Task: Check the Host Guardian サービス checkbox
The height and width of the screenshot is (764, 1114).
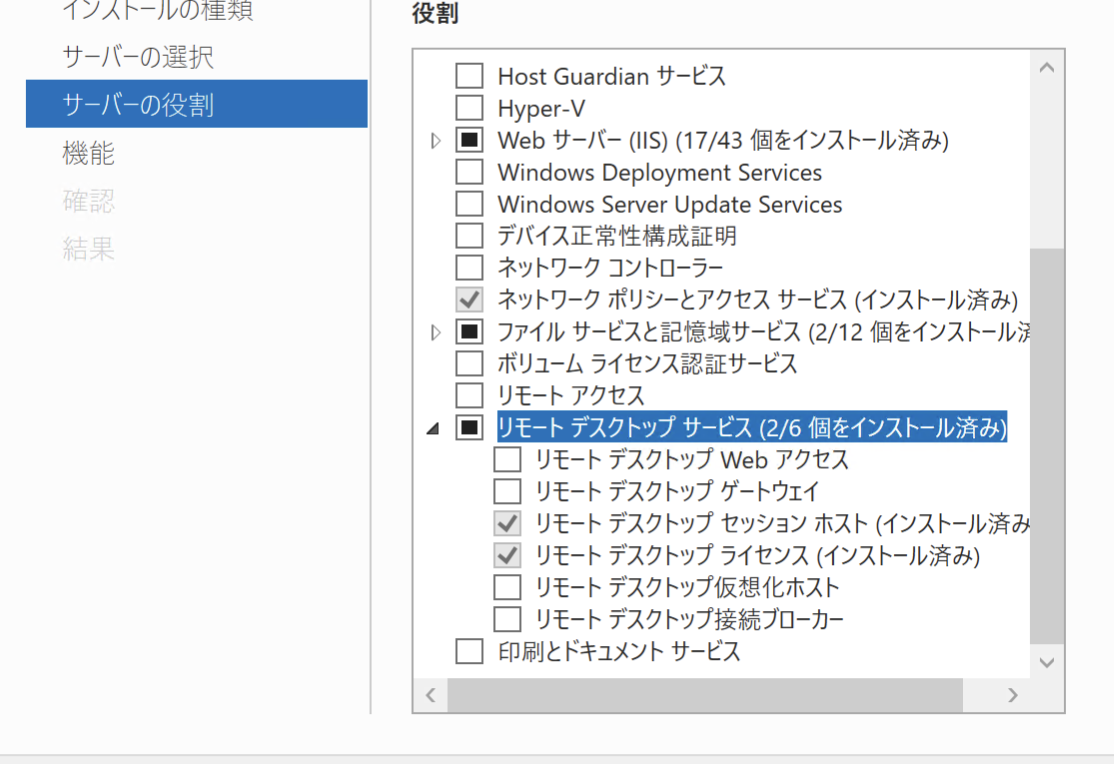Action: pyautogui.click(x=469, y=76)
